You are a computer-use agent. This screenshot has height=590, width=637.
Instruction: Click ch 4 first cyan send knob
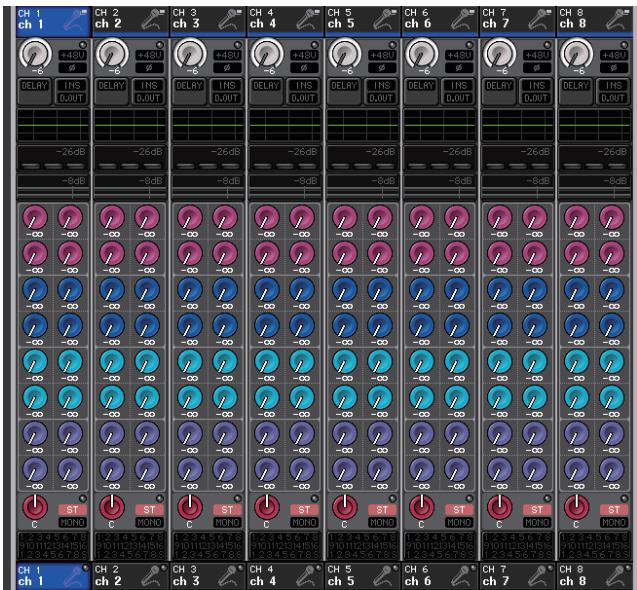(x=267, y=362)
